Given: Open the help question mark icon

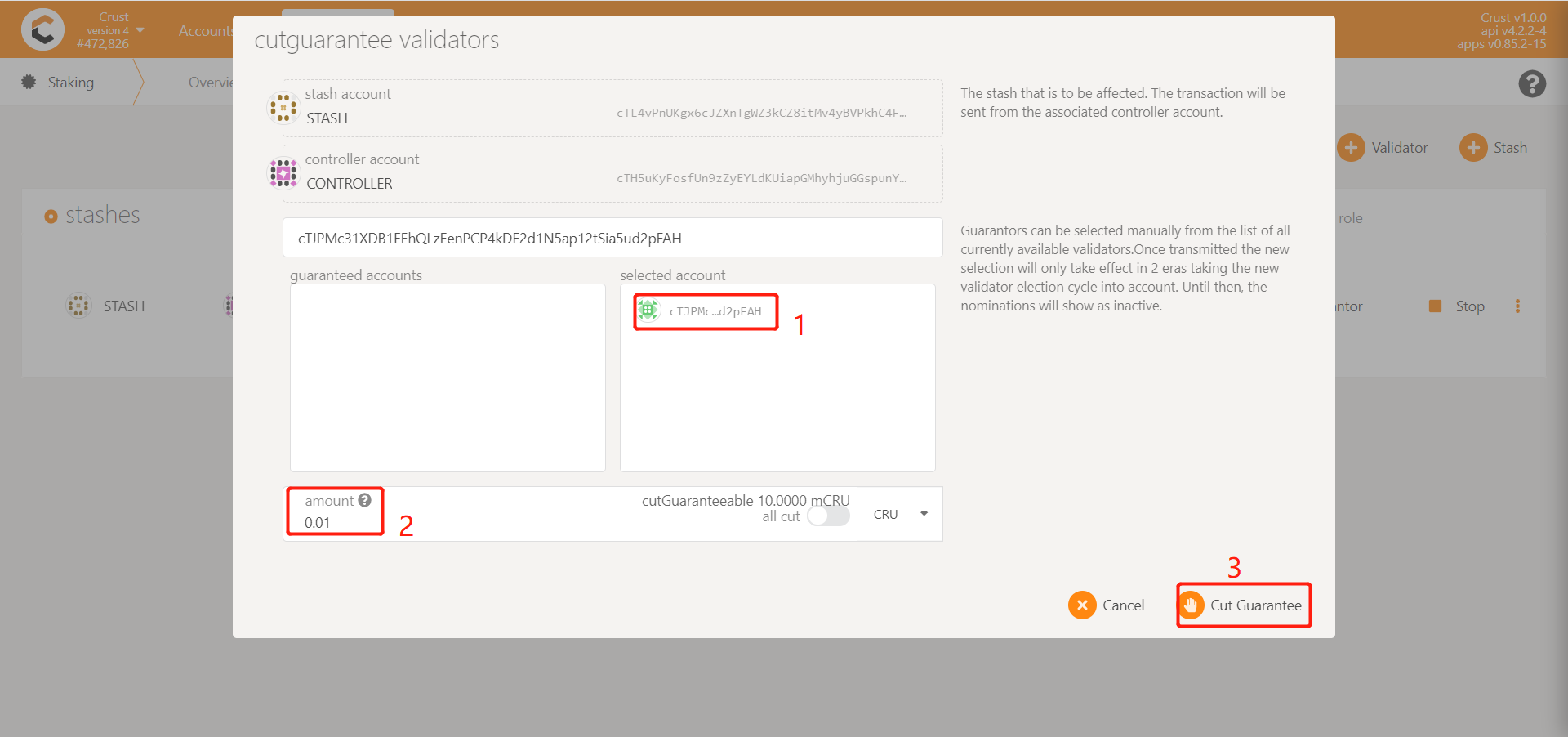Looking at the screenshot, I should click(x=1532, y=83).
